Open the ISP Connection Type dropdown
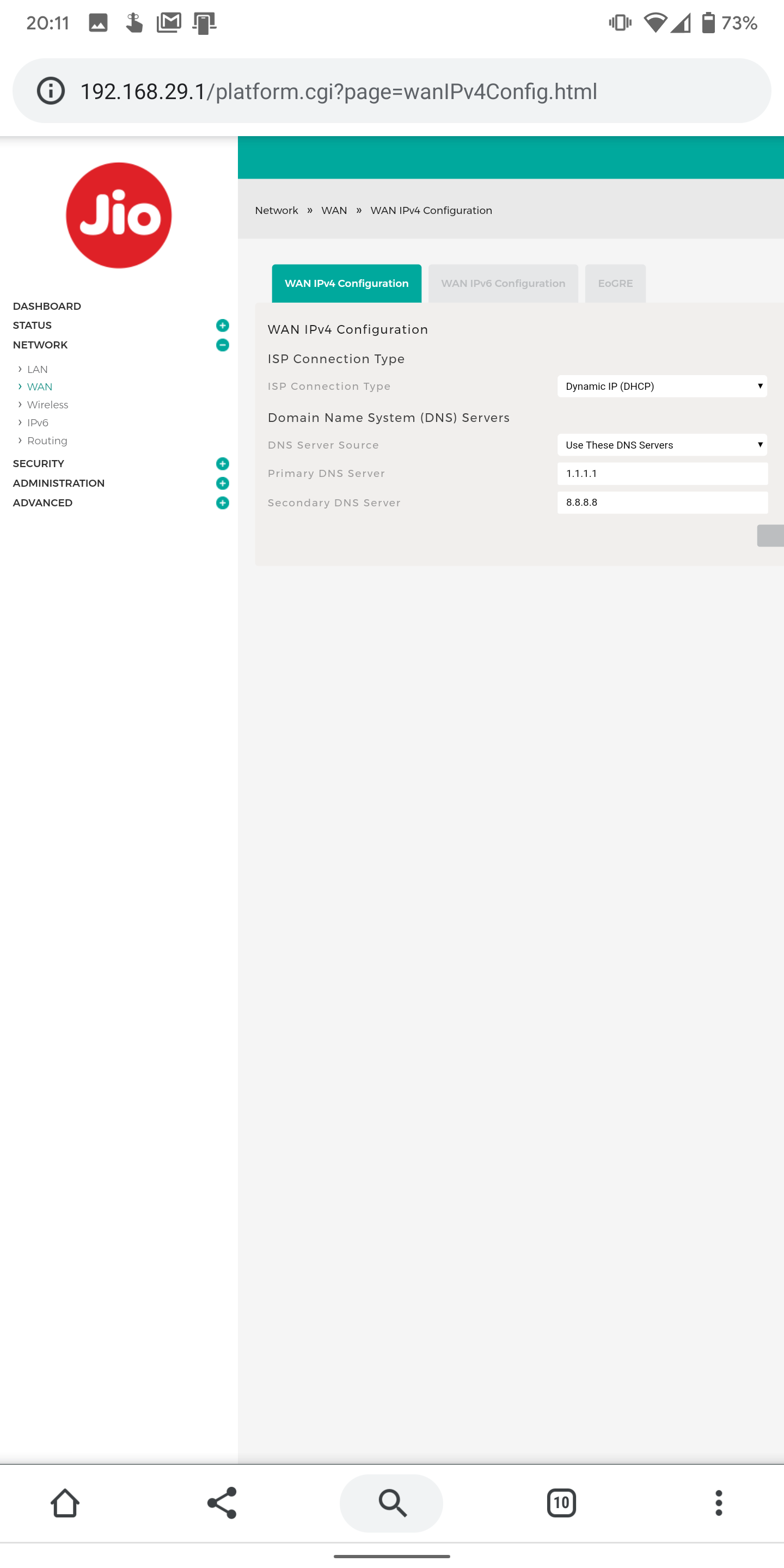784x1568 pixels. pyautogui.click(x=661, y=387)
